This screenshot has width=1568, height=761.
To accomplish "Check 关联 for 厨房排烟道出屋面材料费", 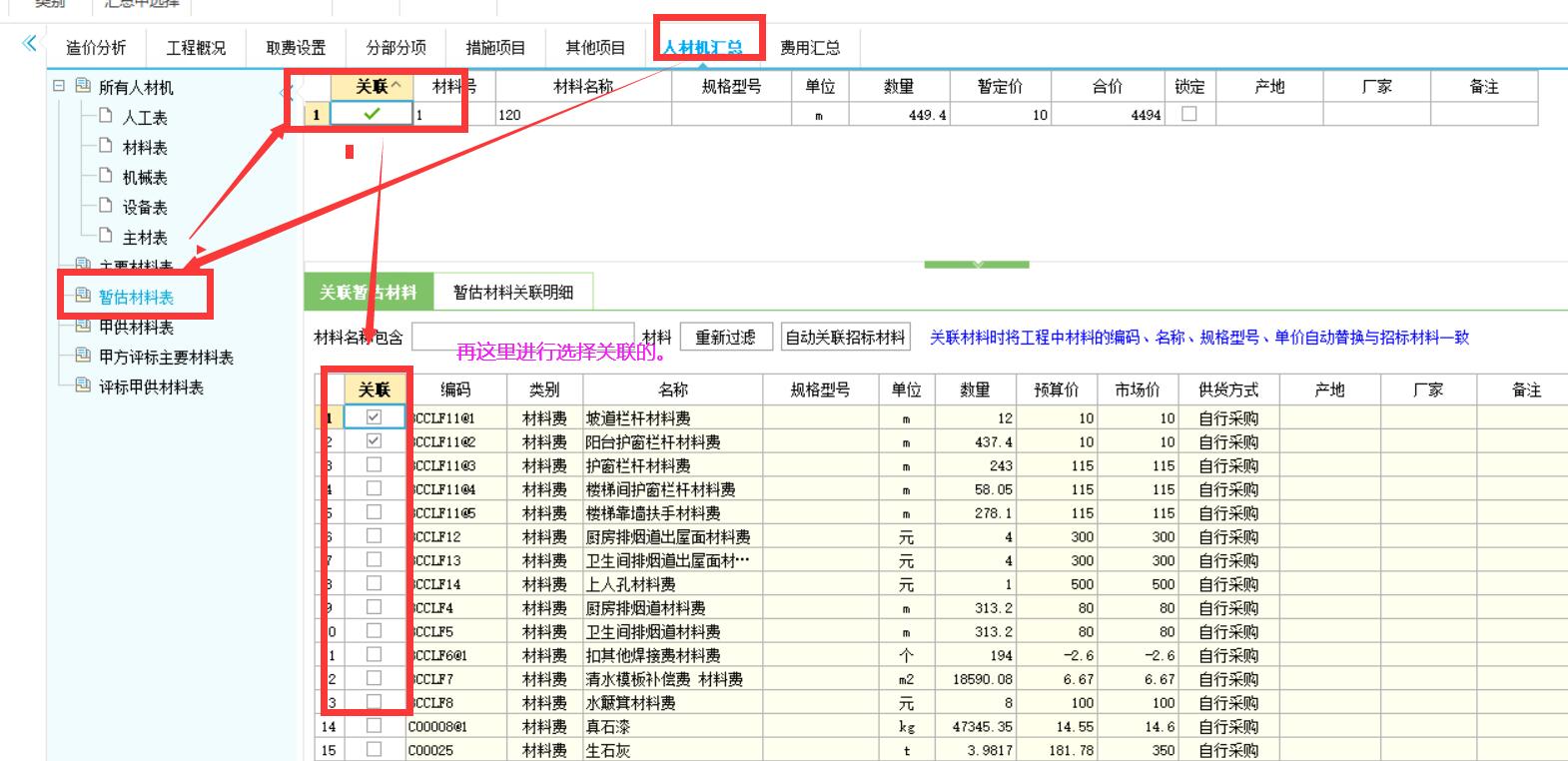I will click(x=374, y=535).
